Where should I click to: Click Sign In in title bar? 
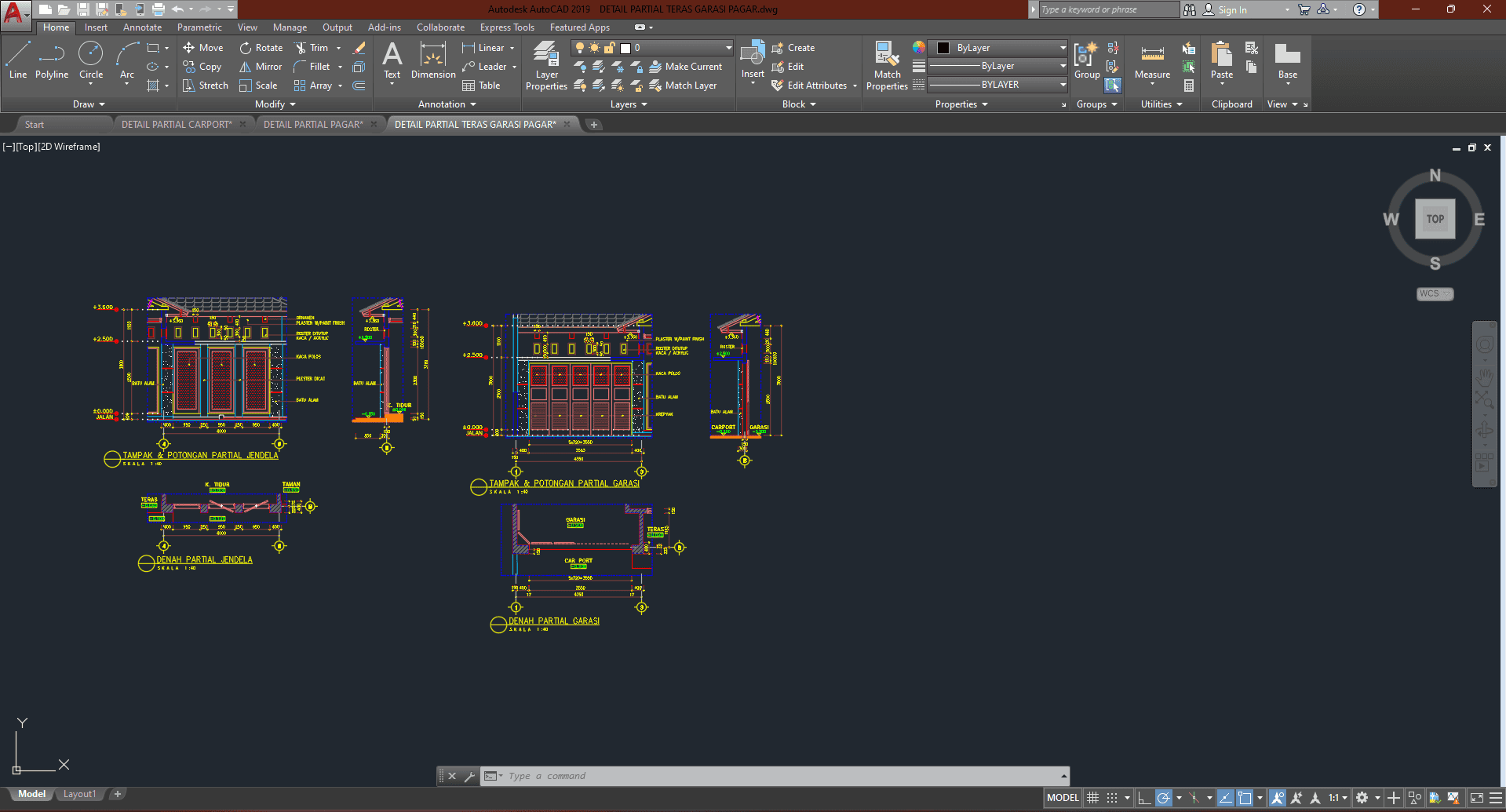tap(1232, 10)
